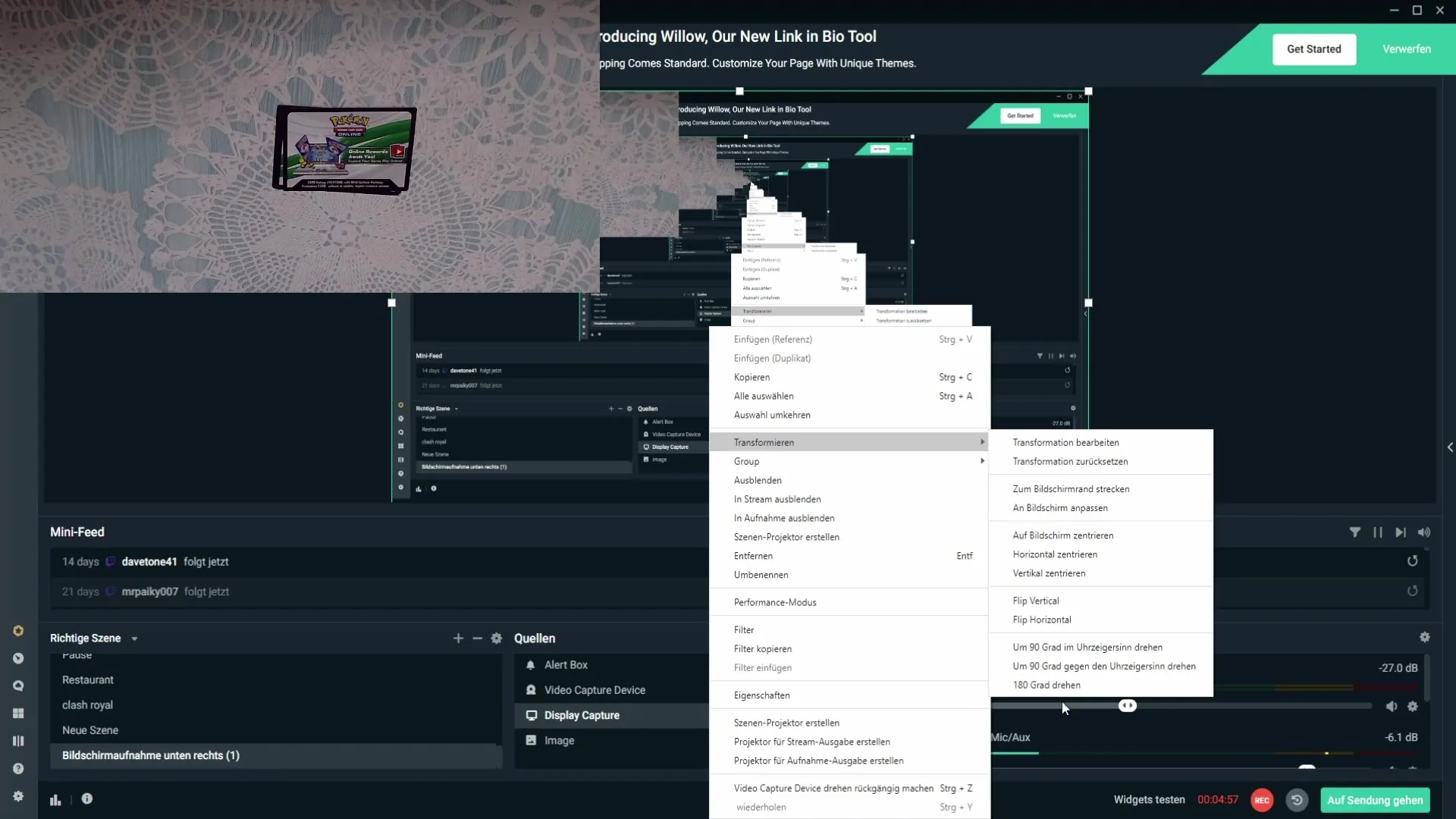Click the Widgets testen button
The image size is (1456, 819).
click(1148, 799)
